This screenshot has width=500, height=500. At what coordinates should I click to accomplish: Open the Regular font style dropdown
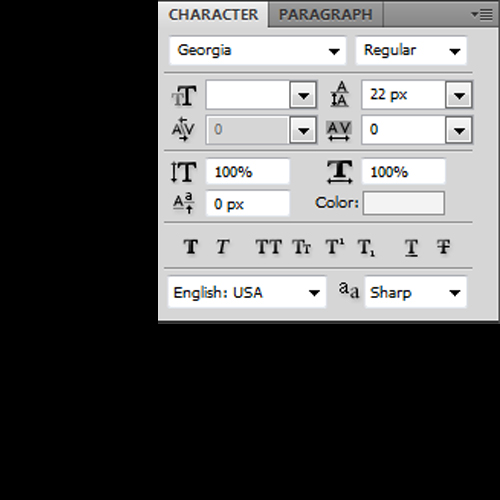[x=411, y=51]
